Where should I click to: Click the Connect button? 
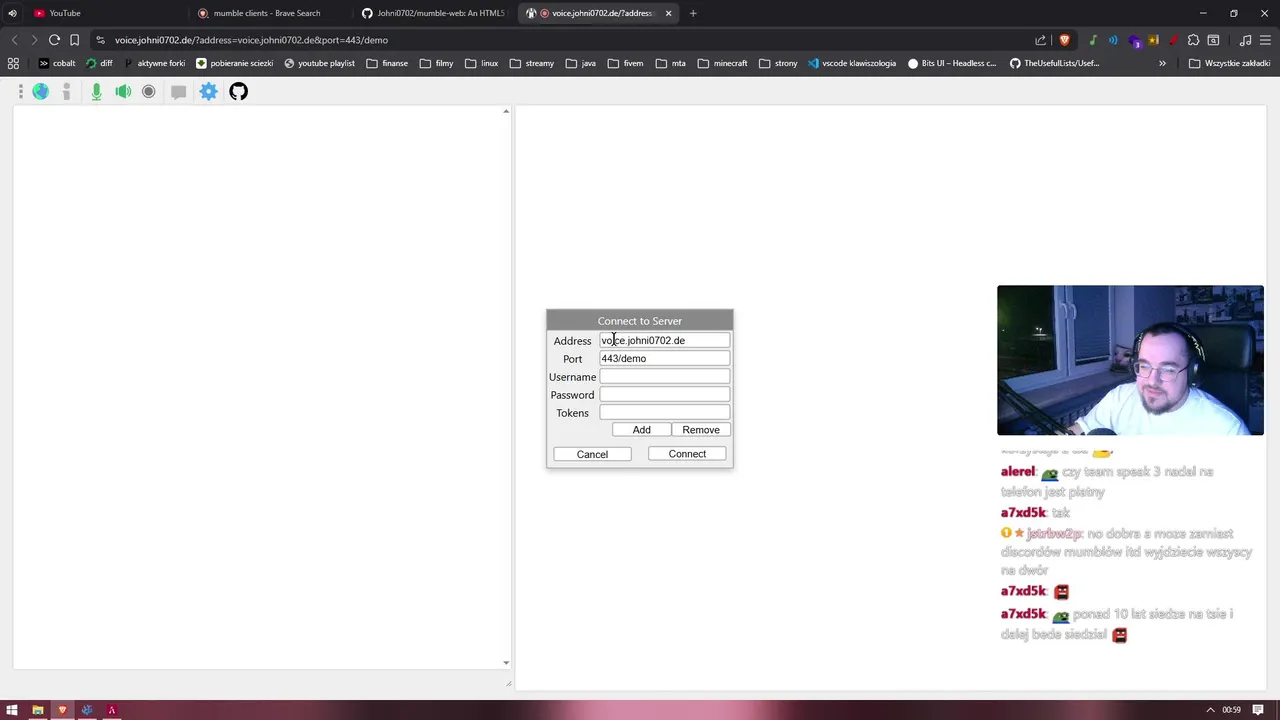(687, 454)
